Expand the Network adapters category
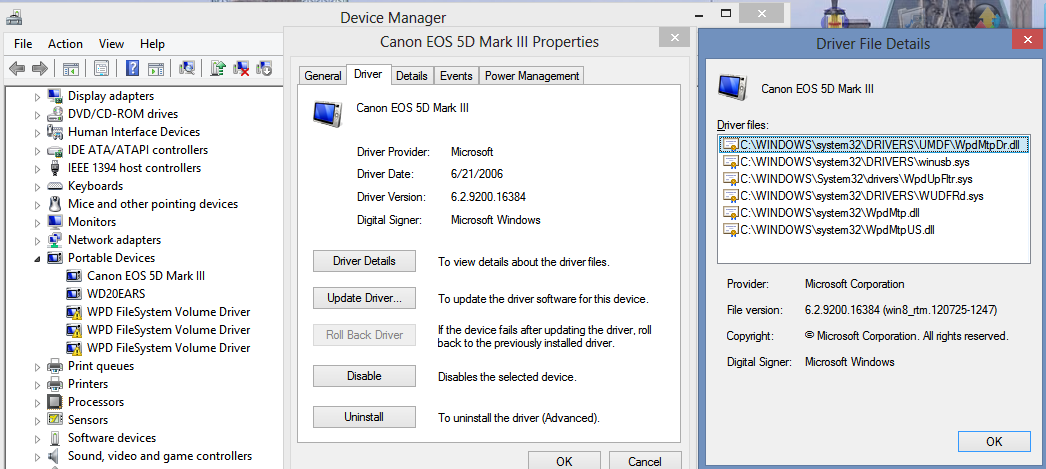1046x469 pixels. click(x=38, y=240)
